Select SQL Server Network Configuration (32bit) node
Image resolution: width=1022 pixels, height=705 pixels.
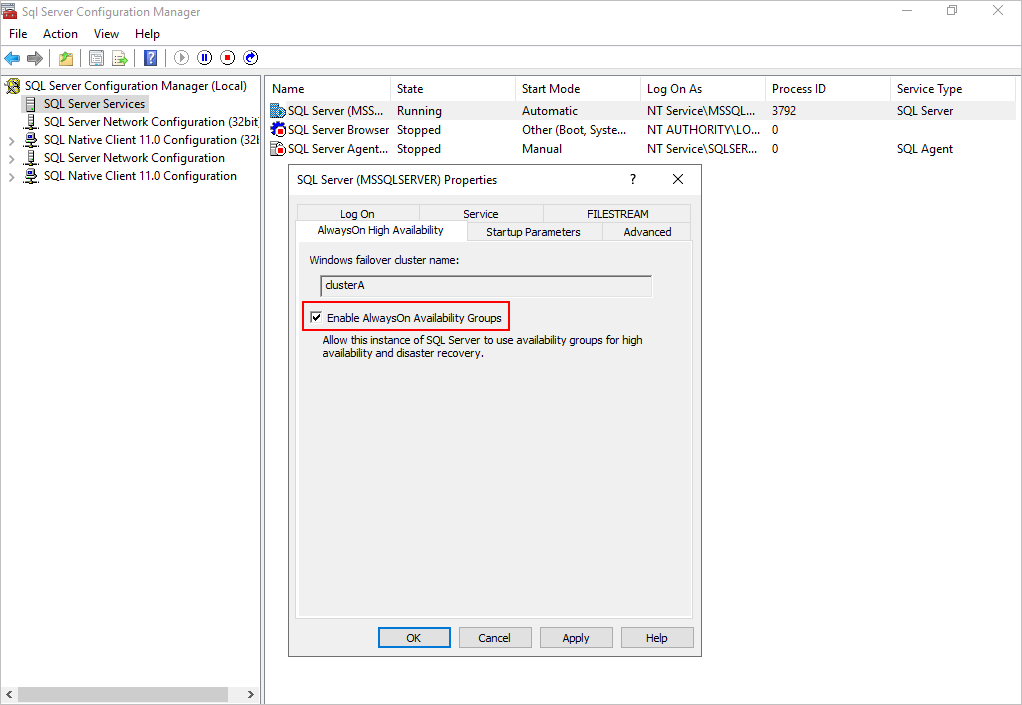click(x=151, y=122)
